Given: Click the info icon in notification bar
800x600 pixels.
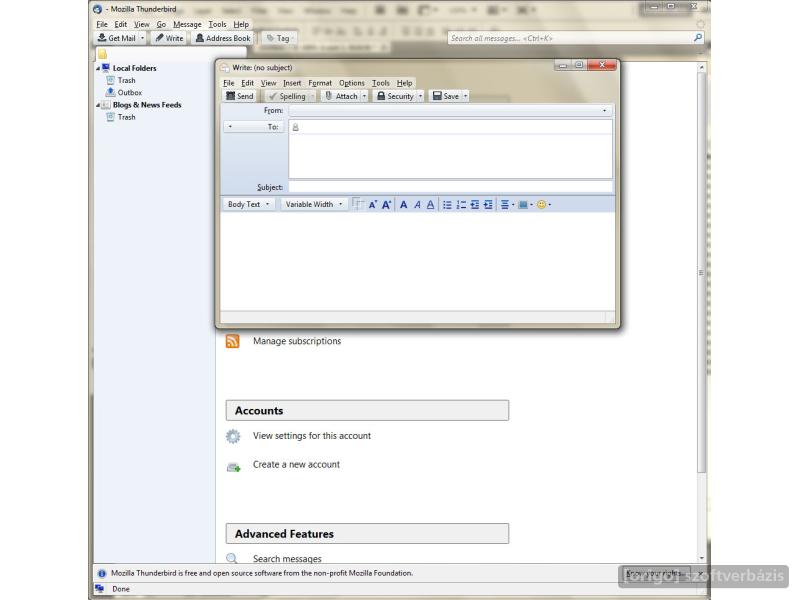Looking at the screenshot, I should (x=102, y=573).
